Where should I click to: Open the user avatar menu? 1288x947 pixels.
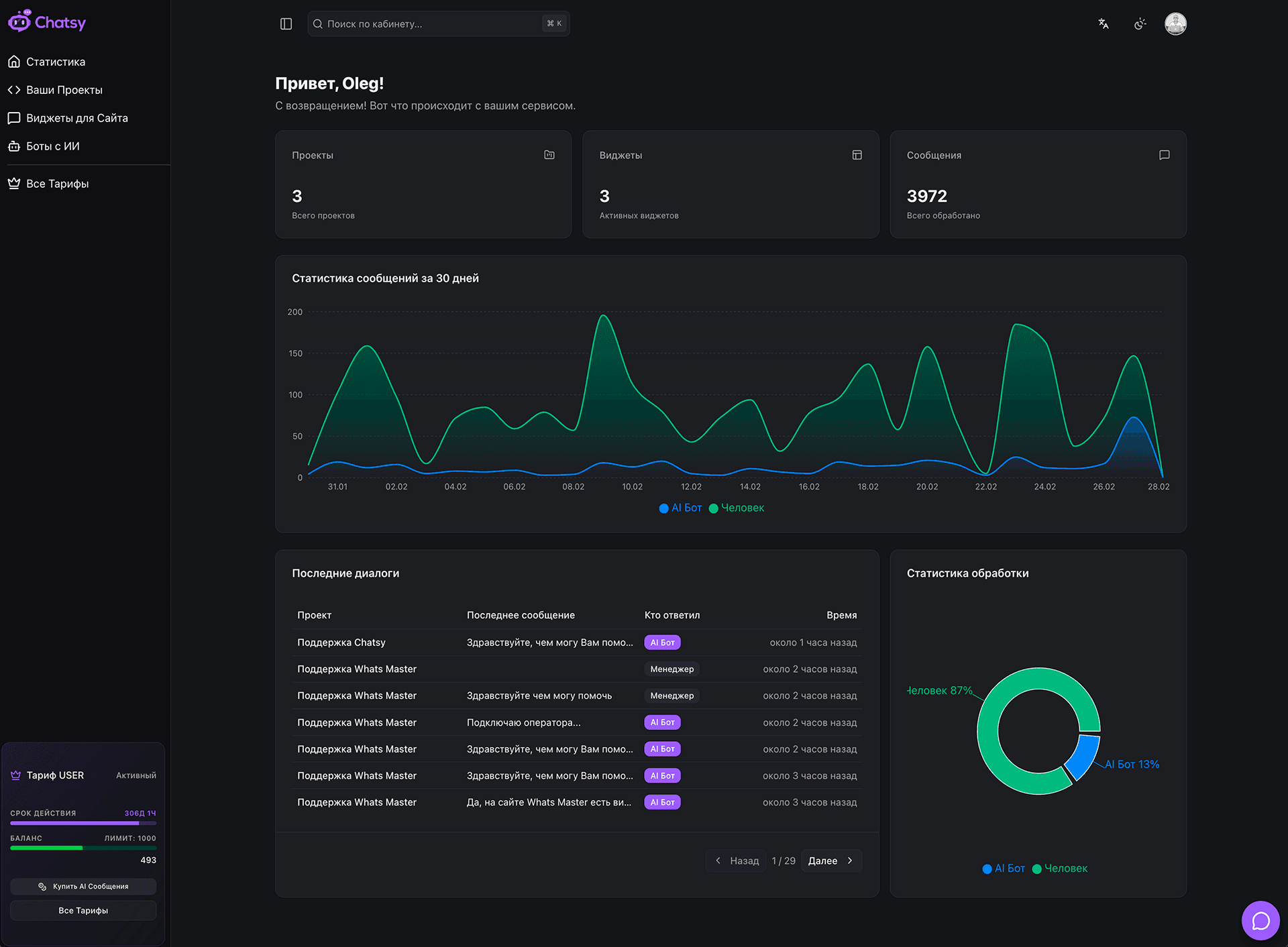1175,23
